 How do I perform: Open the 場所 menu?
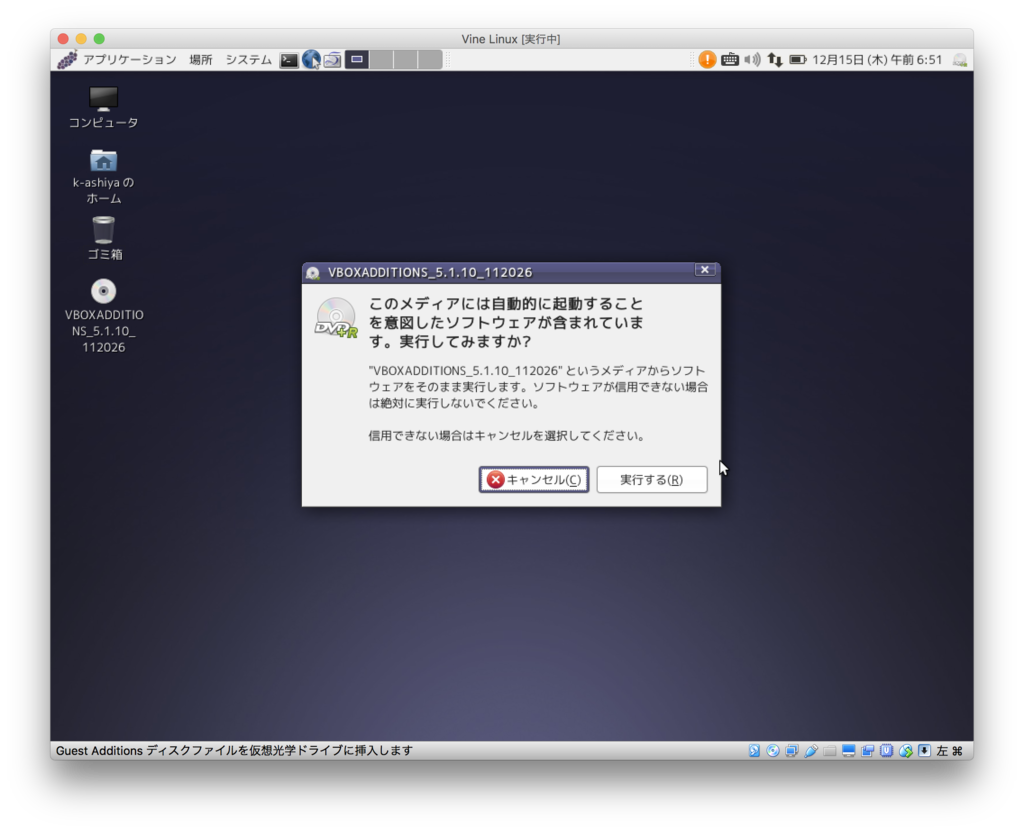200,59
